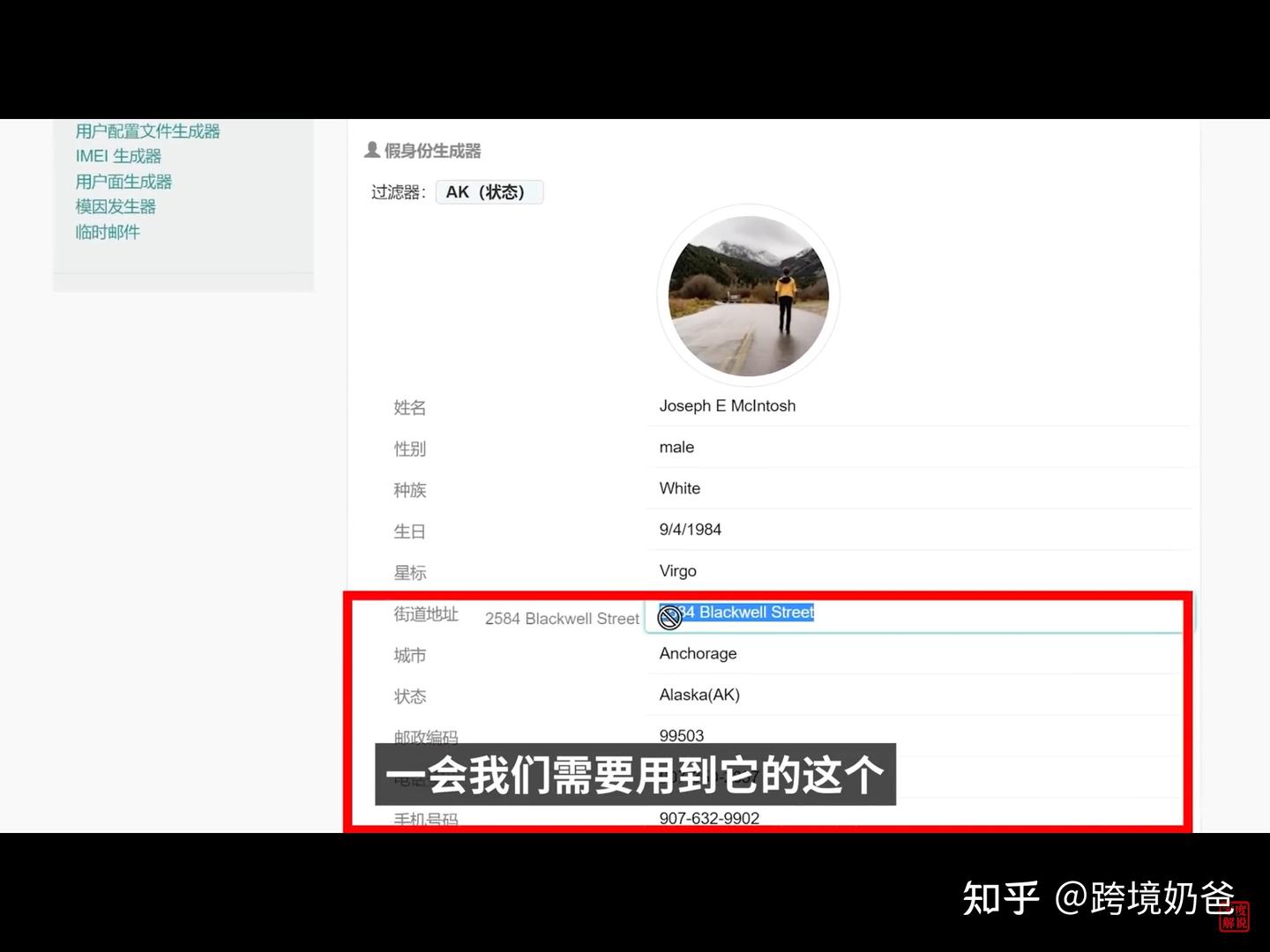This screenshot has width=1270, height=952.
Task: Click the mobile number 907-632-9902
Action: tap(709, 818)
